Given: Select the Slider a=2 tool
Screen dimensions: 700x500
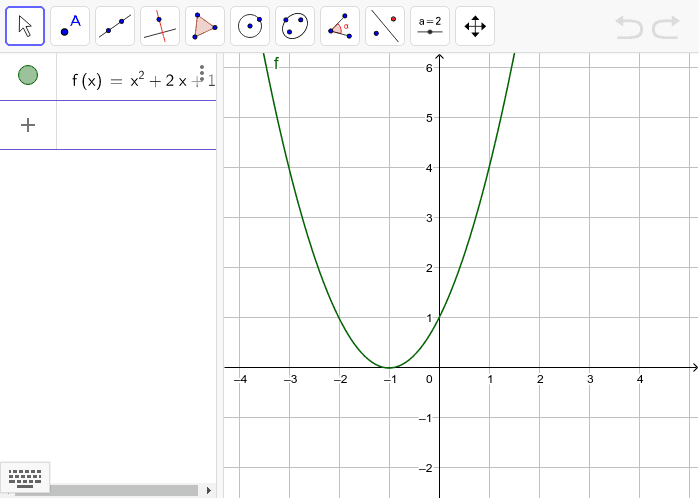Looking at the screenshot, I should tap(430, 26).
